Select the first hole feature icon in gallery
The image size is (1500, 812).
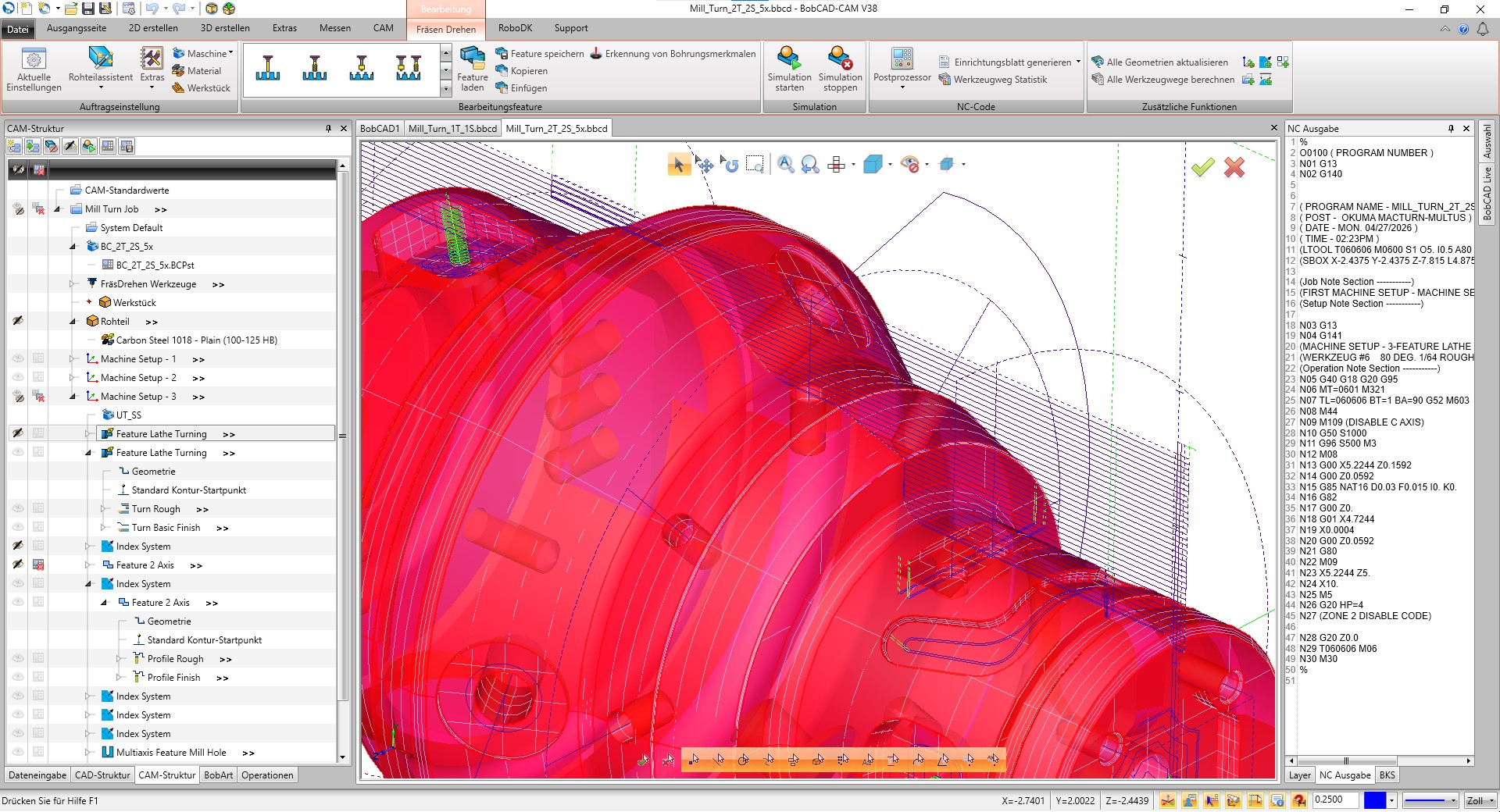click(x=267, y=69)
